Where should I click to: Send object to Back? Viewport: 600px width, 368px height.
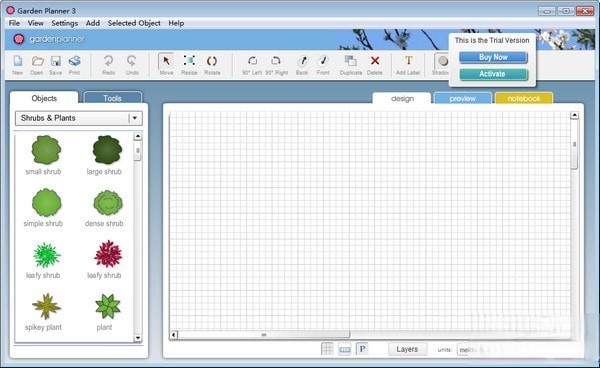302,61
